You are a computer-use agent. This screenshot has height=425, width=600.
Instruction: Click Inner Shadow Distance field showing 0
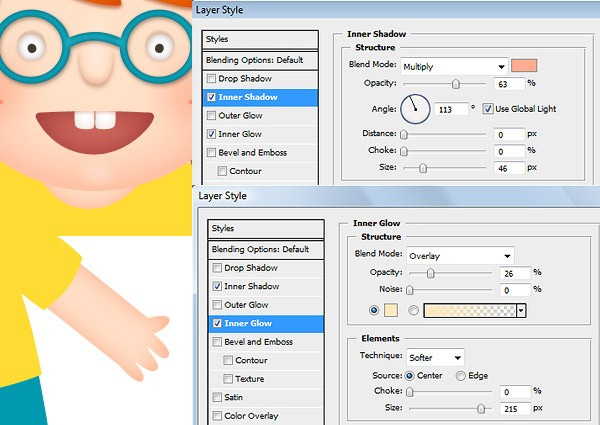(509, 135)
